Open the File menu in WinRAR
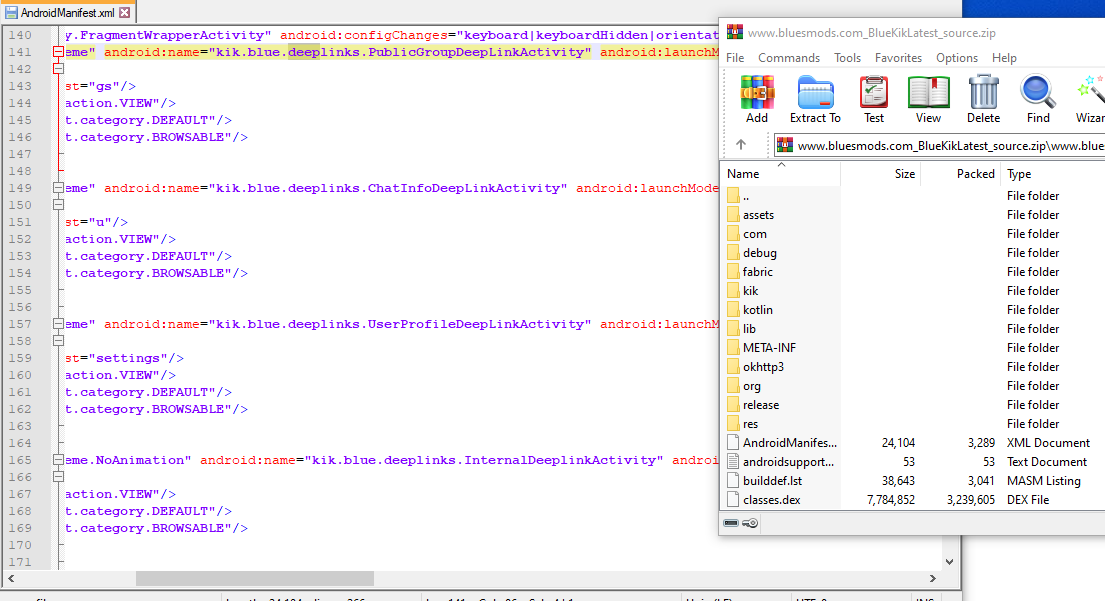 (x=735, y=58)
